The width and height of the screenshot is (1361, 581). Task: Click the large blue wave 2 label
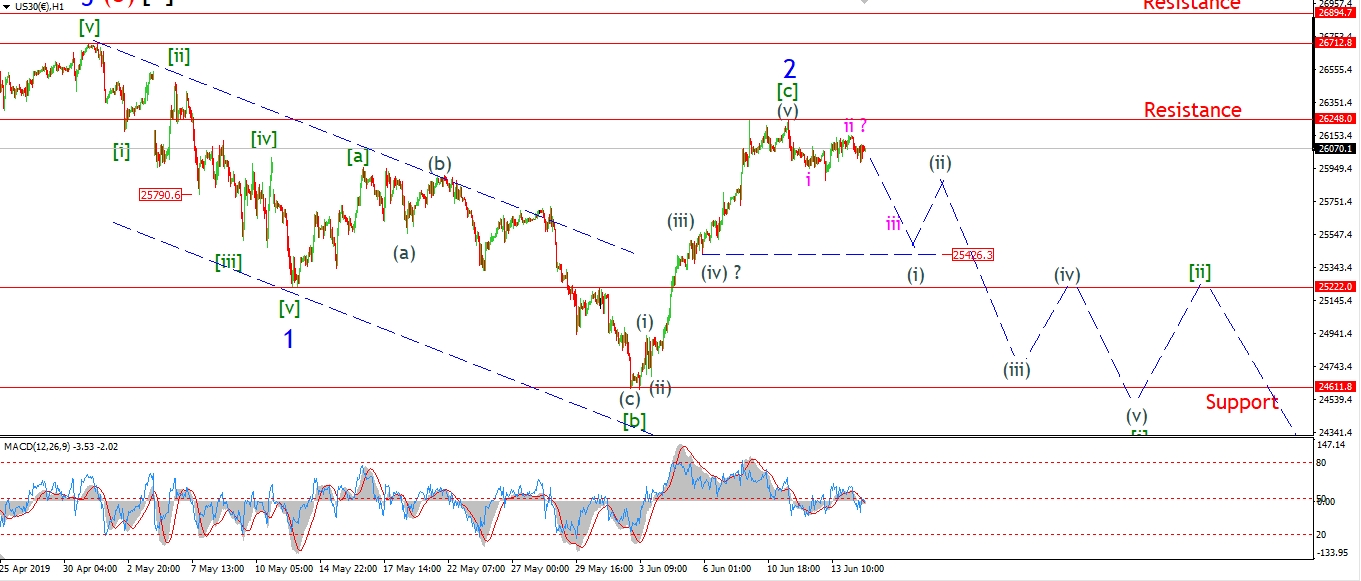(789, 69)
